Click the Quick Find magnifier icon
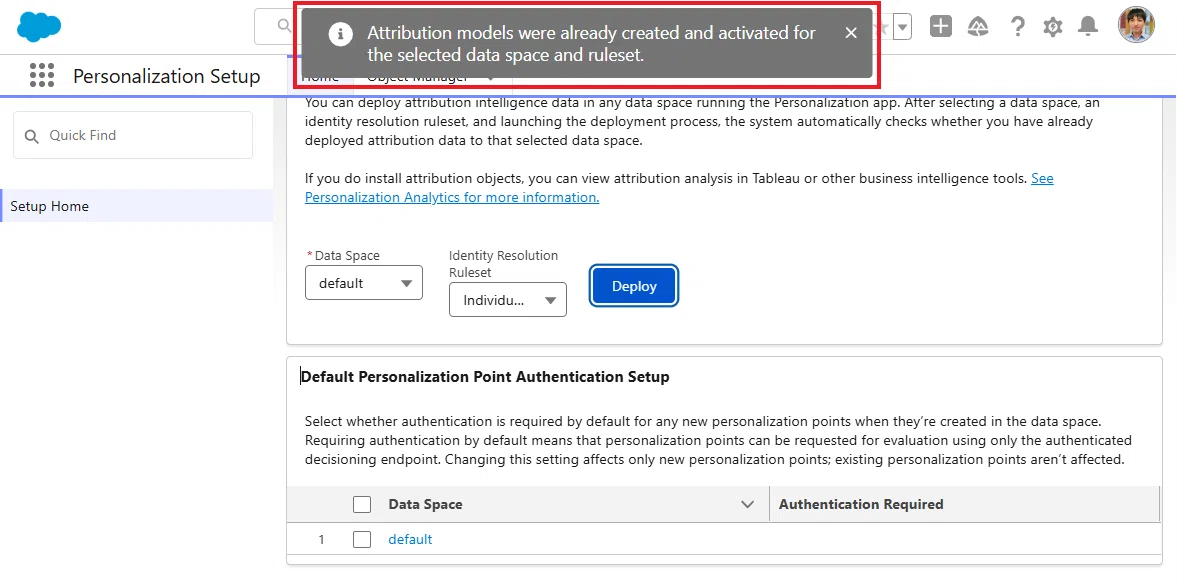Image resolution: width=1177 pixels, height=586 pixels. (32, 136)
